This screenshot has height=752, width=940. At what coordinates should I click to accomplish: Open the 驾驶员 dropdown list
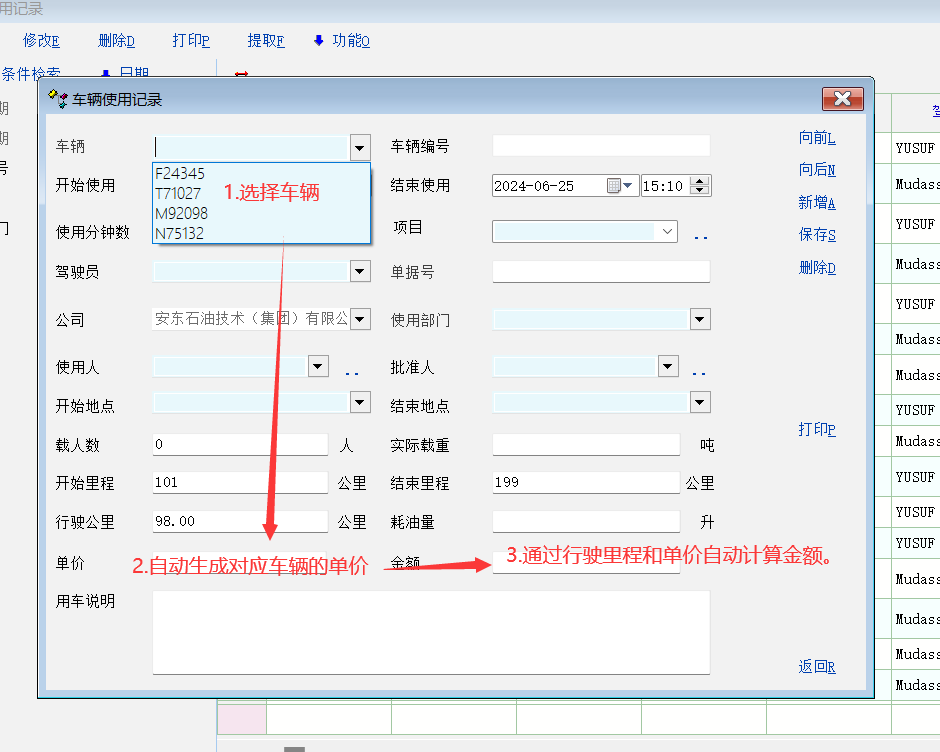(360, 271)
